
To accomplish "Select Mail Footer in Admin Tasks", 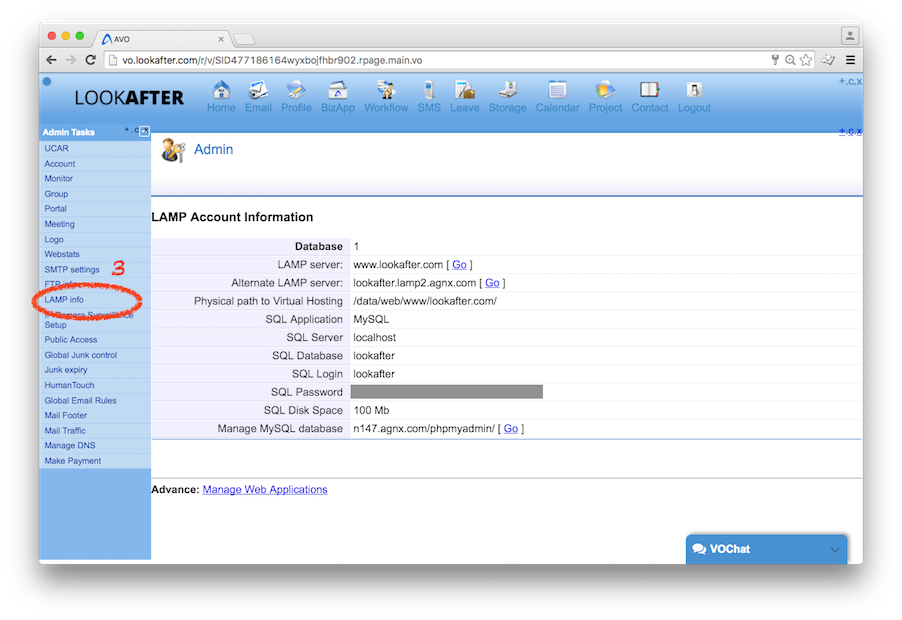I will pos(66,415).
